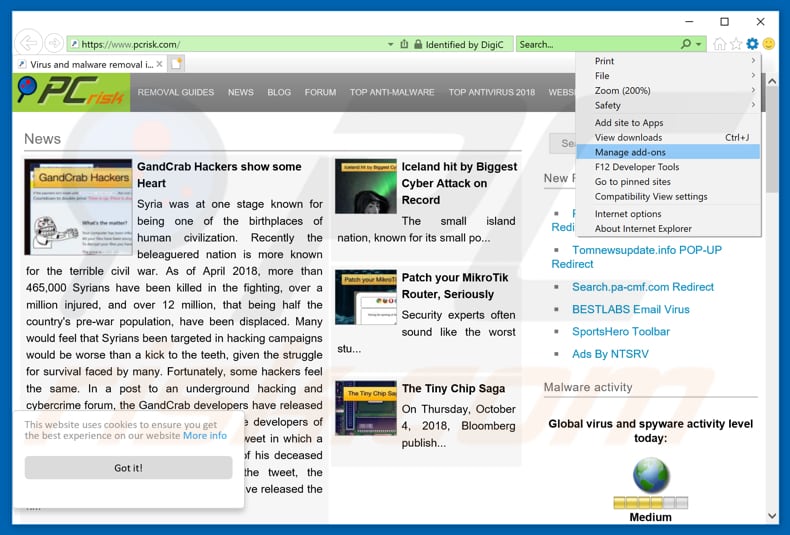Open a new tab button

tap(176, 63)
